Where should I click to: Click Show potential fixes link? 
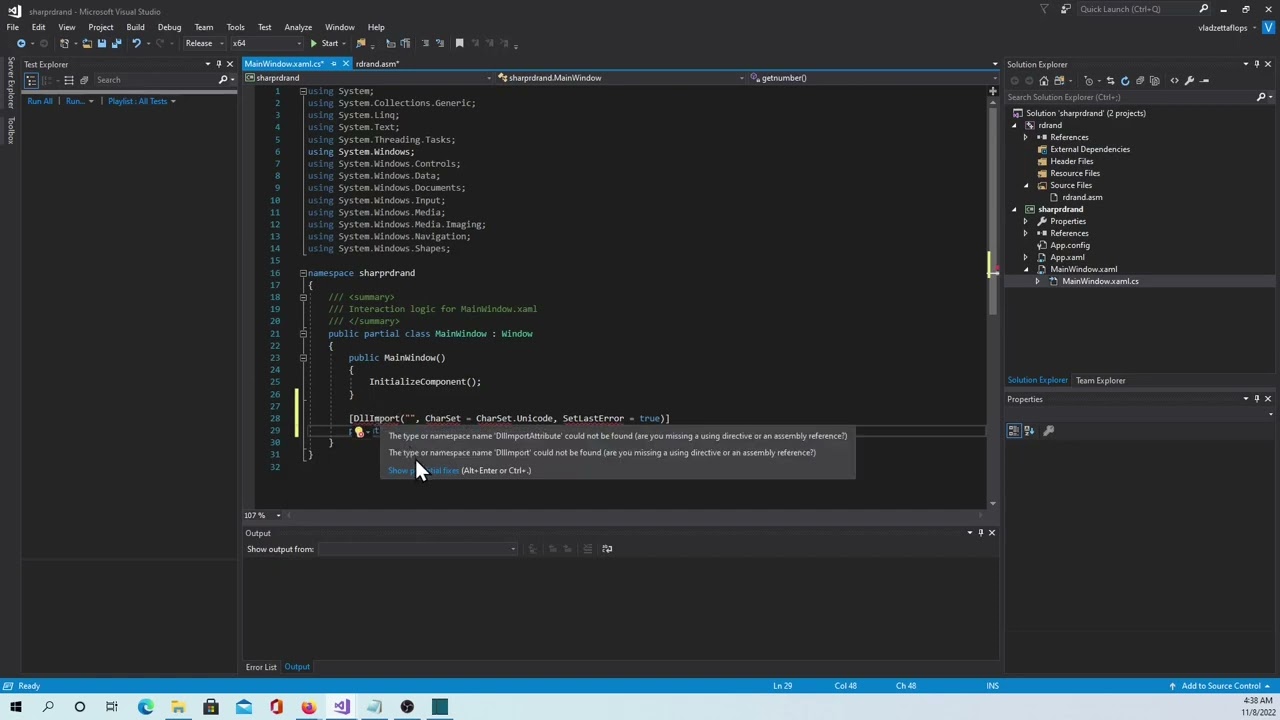pyautogui.click(x=423, y=470)
